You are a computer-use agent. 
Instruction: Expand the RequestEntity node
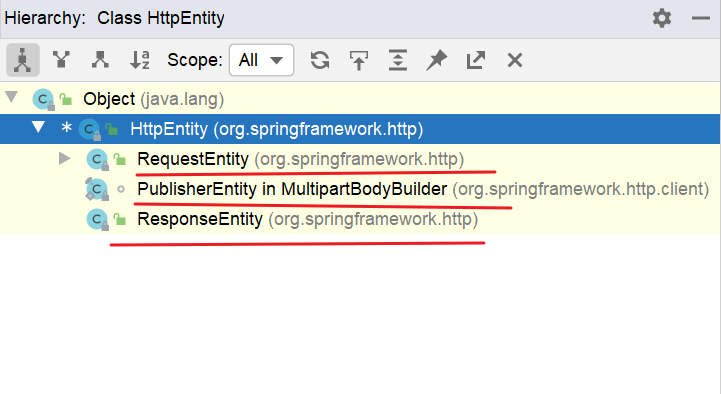coord(65,159)
